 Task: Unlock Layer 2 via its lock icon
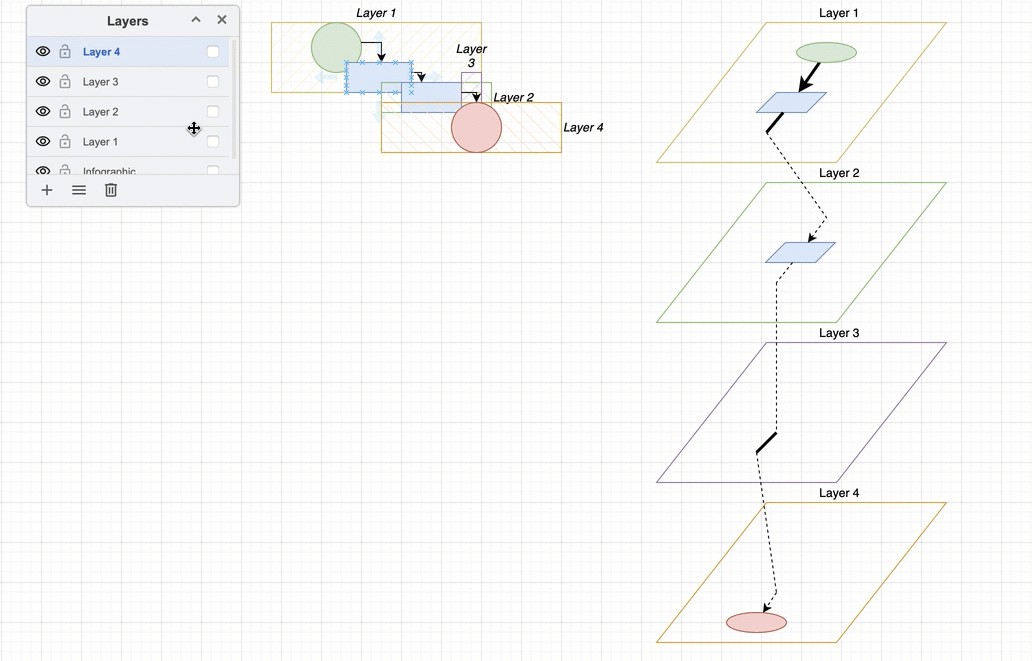pos(64,111)
